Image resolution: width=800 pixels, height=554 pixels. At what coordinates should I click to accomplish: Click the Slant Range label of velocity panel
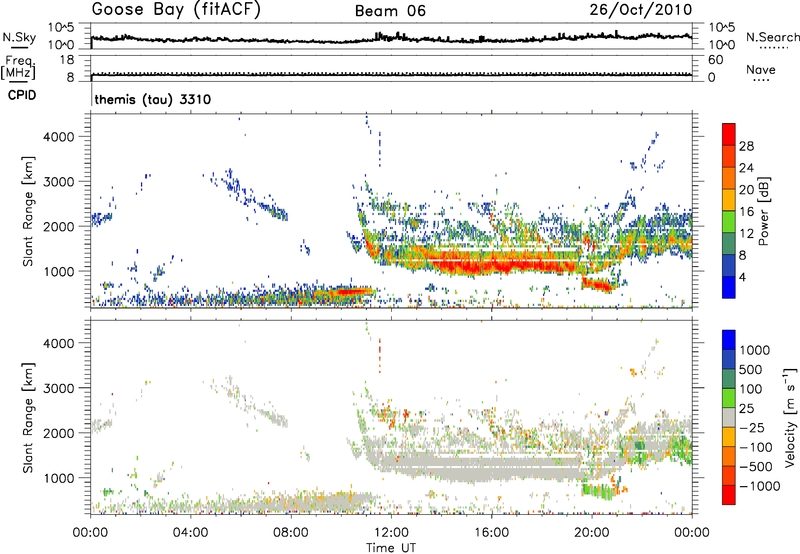click(28, 417)
